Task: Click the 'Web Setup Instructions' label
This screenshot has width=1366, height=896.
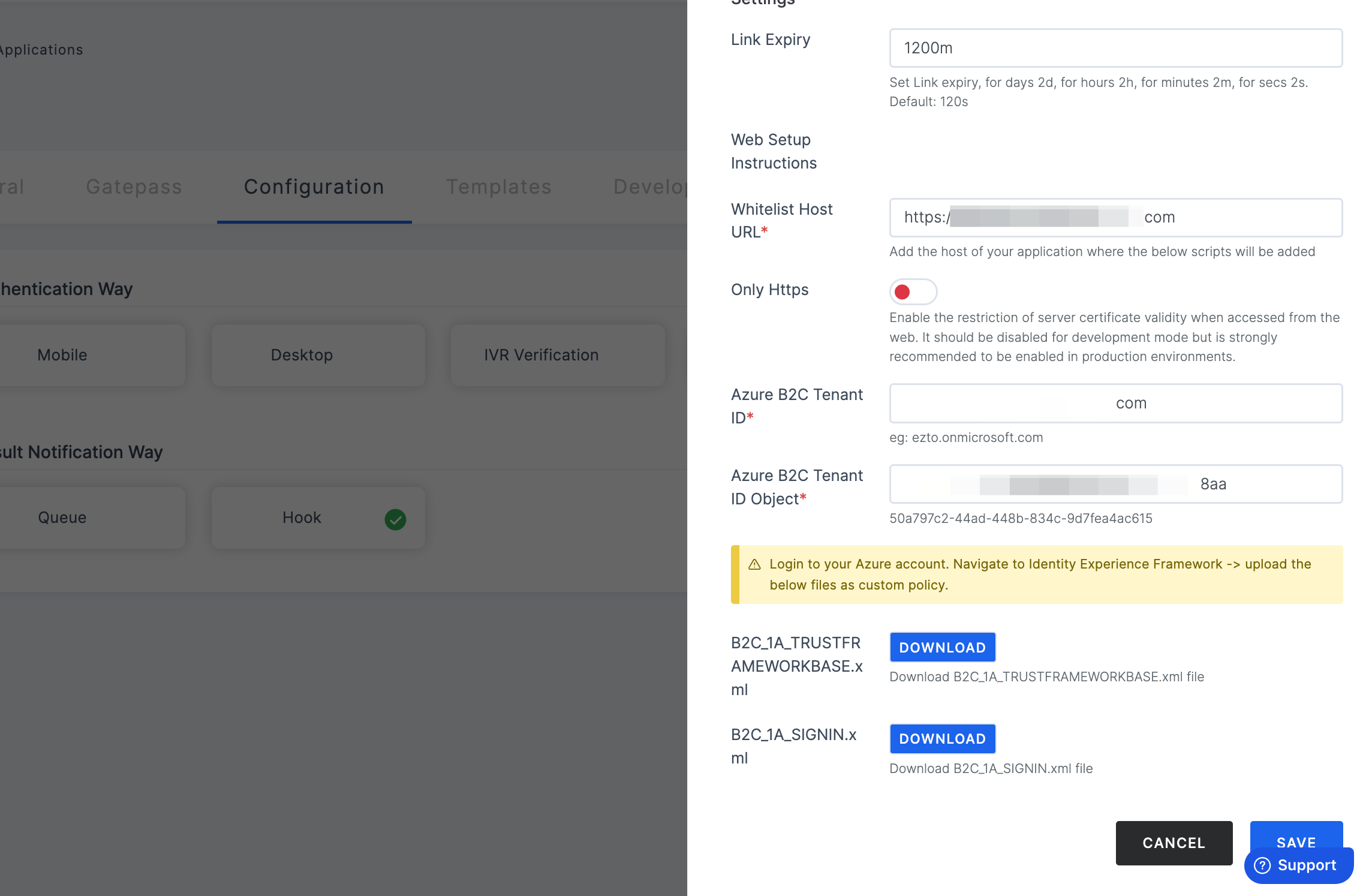Action: [x=774, y=151]
